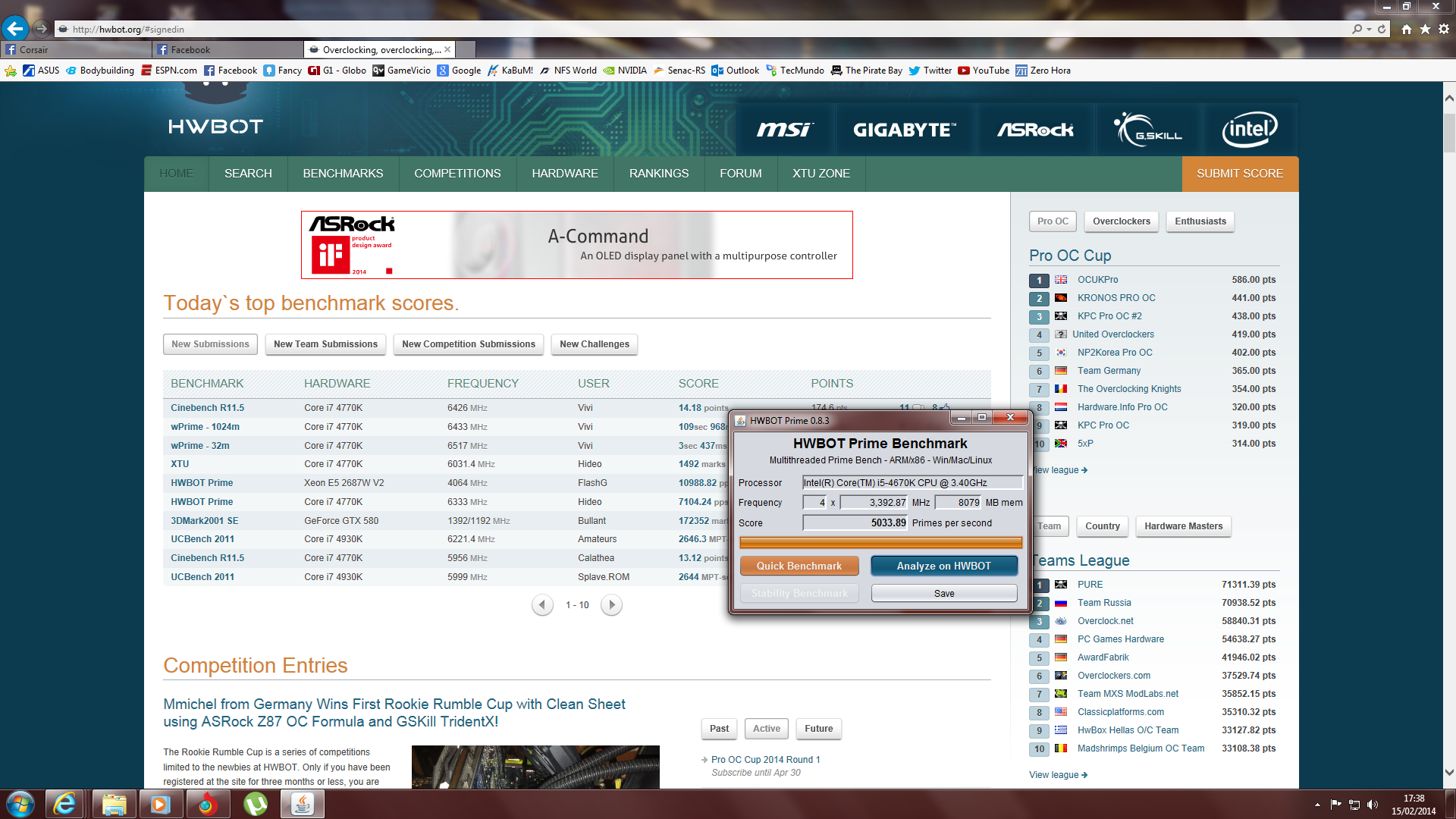Select the Future competitions tab
Viewport: 1456px width, 819px height.
[819, 729]
